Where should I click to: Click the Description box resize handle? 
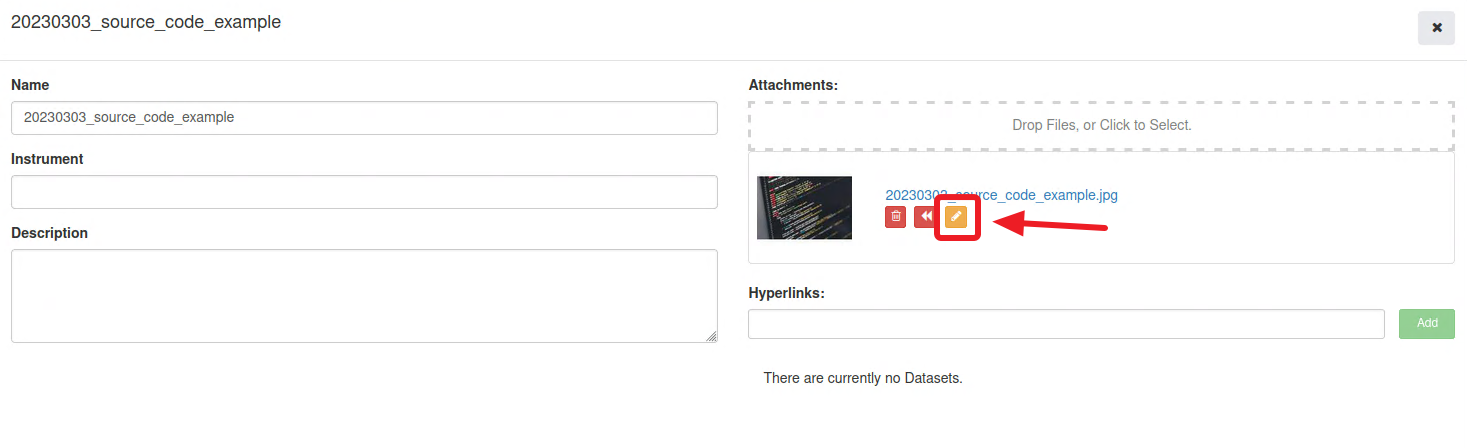point(712,337)
